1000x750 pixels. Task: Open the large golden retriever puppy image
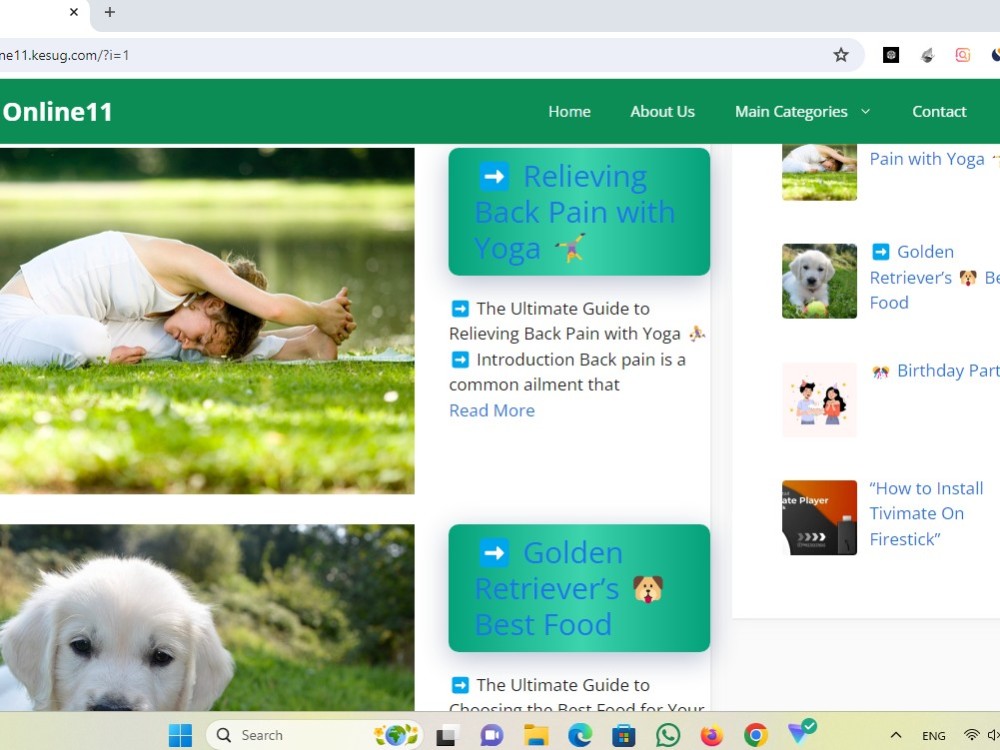coord(207,617)
